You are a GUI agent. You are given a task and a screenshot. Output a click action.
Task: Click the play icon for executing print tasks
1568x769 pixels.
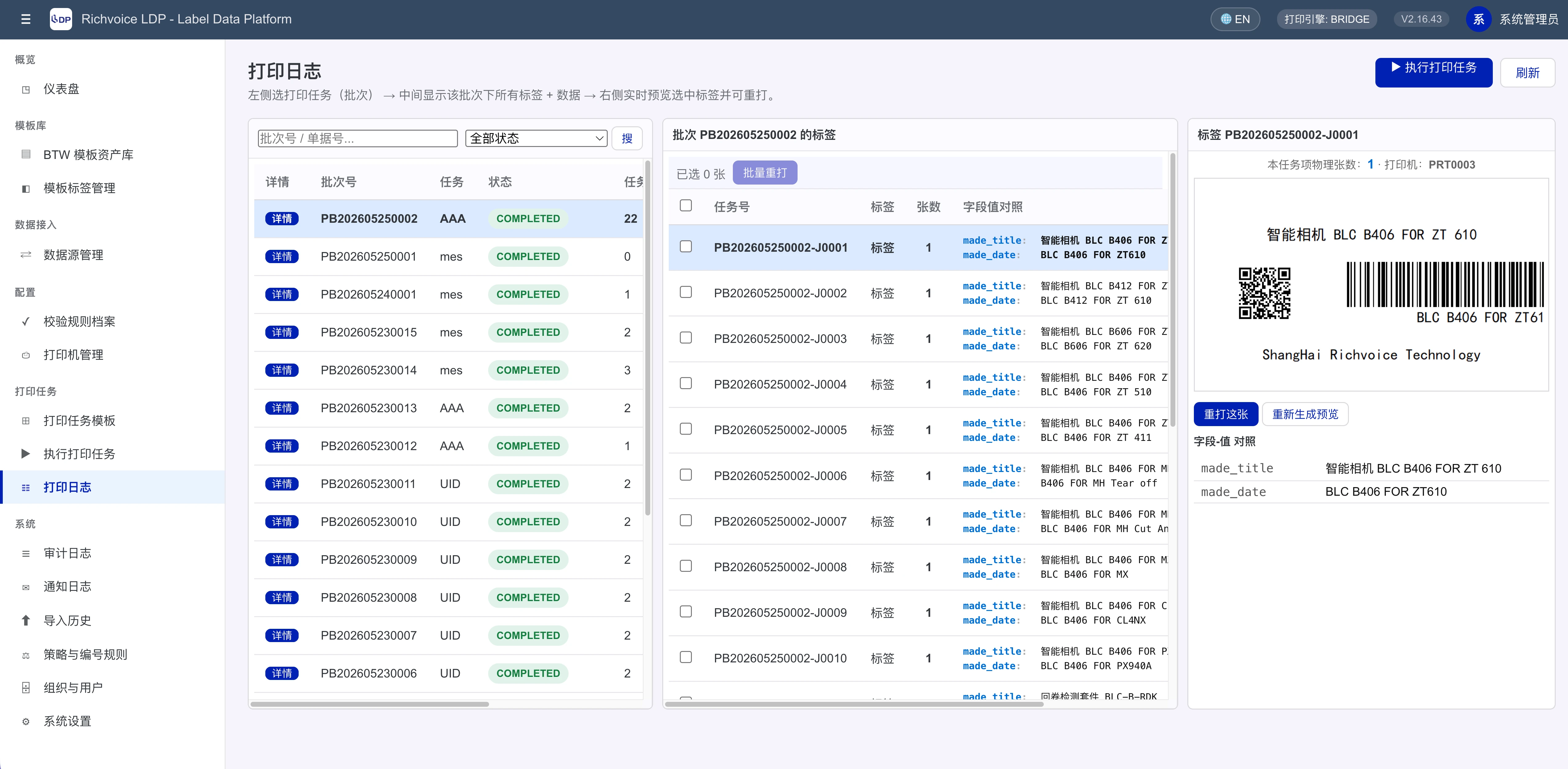(26, 454)
